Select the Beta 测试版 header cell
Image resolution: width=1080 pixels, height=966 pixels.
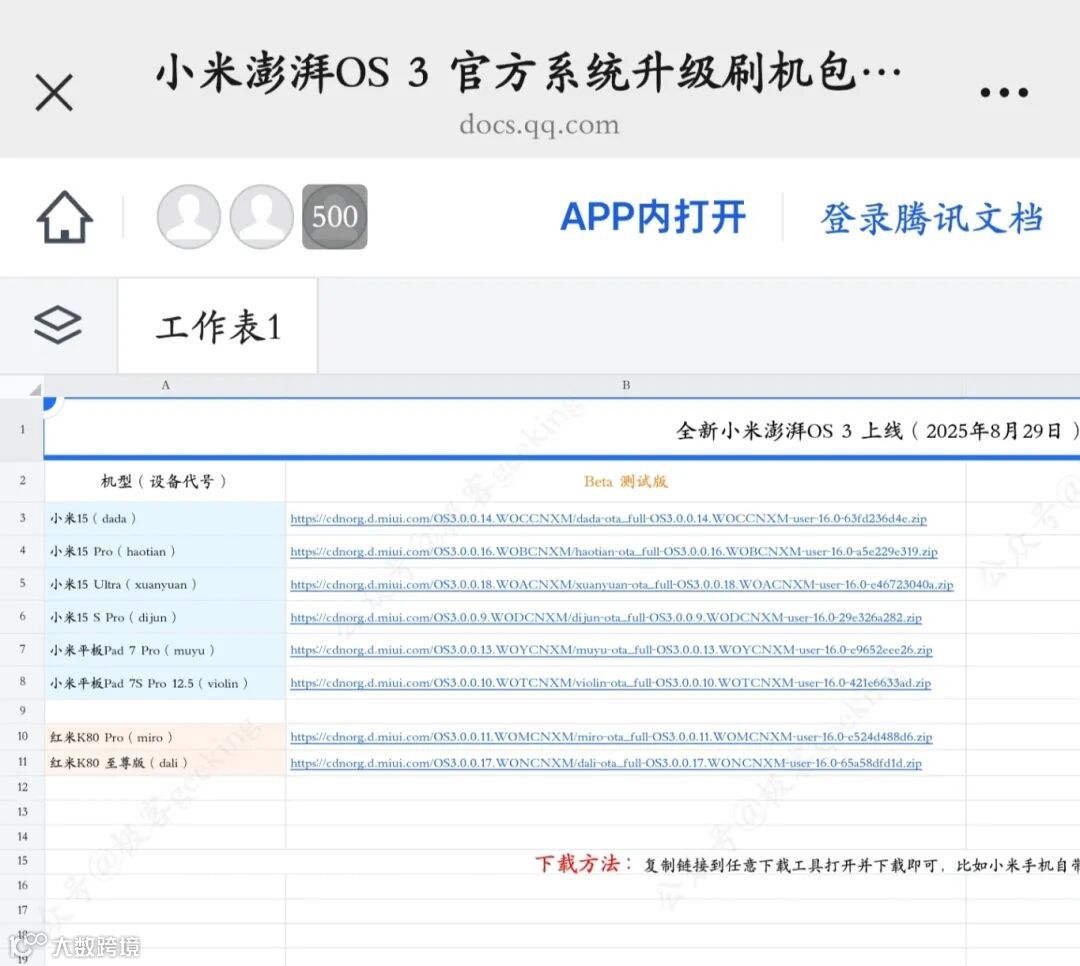click(x=625, y=481)
